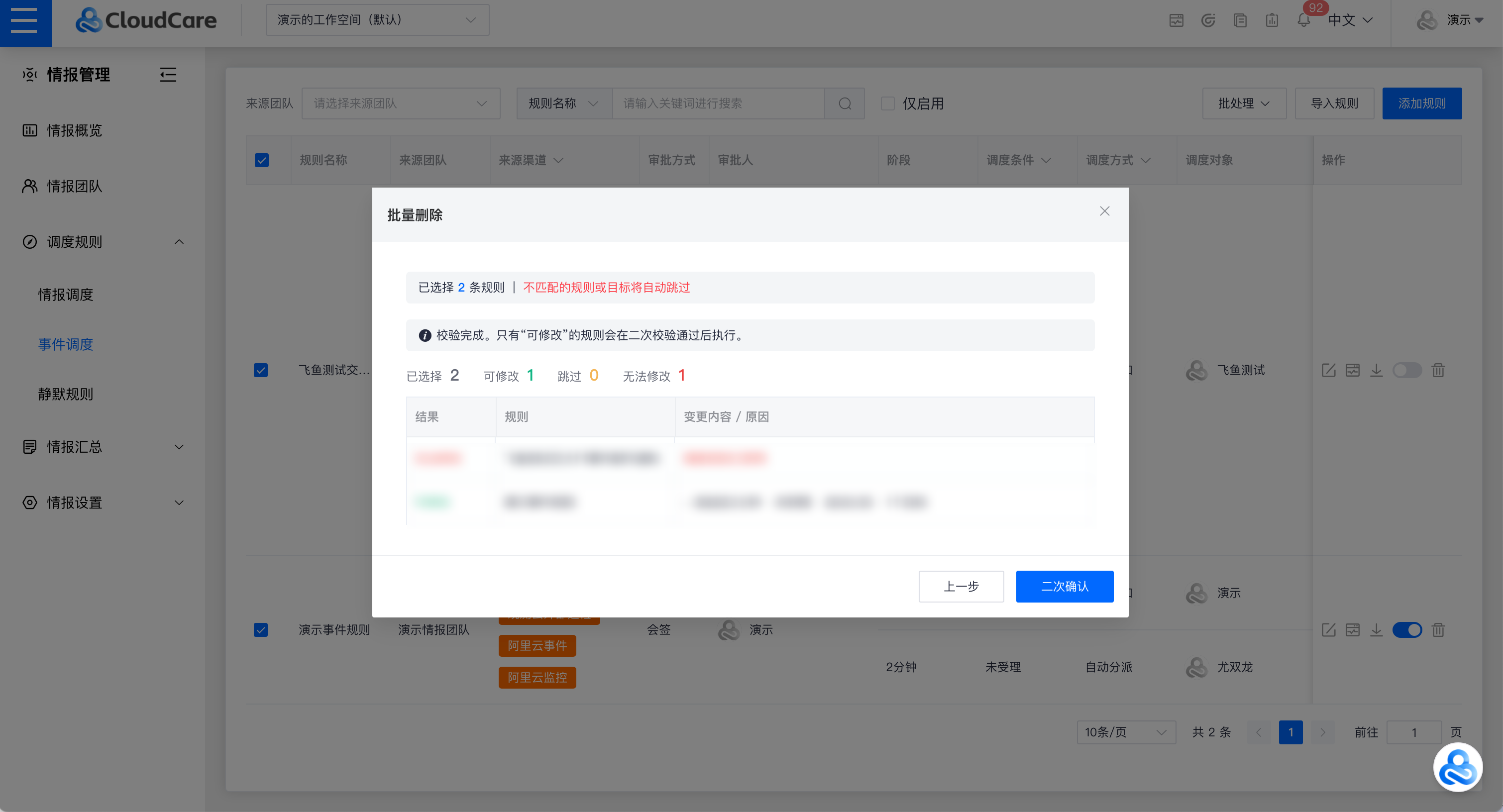Turn off the 演示事件规则 enable switch
1503x812 pixels.
coord(1407,629)
